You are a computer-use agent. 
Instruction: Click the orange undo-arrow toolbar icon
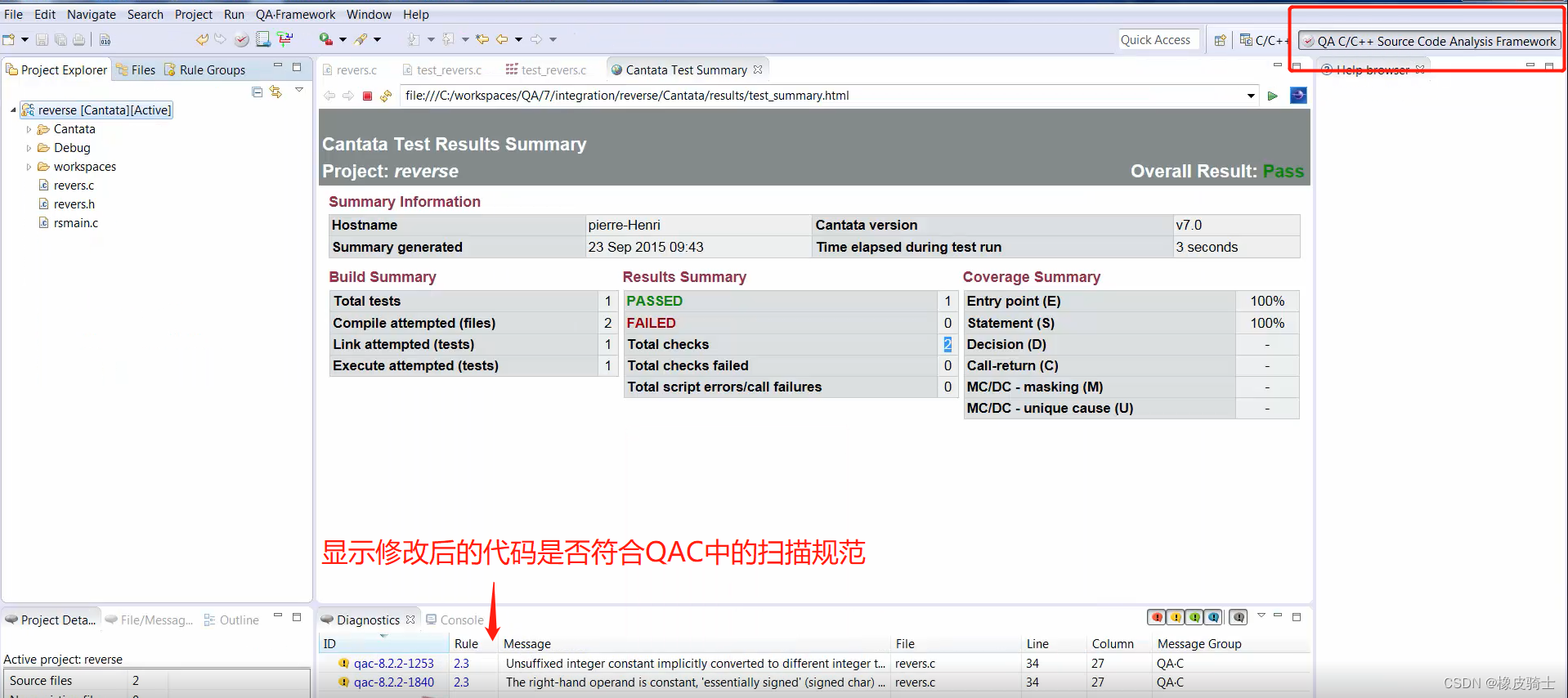[202, 39]
